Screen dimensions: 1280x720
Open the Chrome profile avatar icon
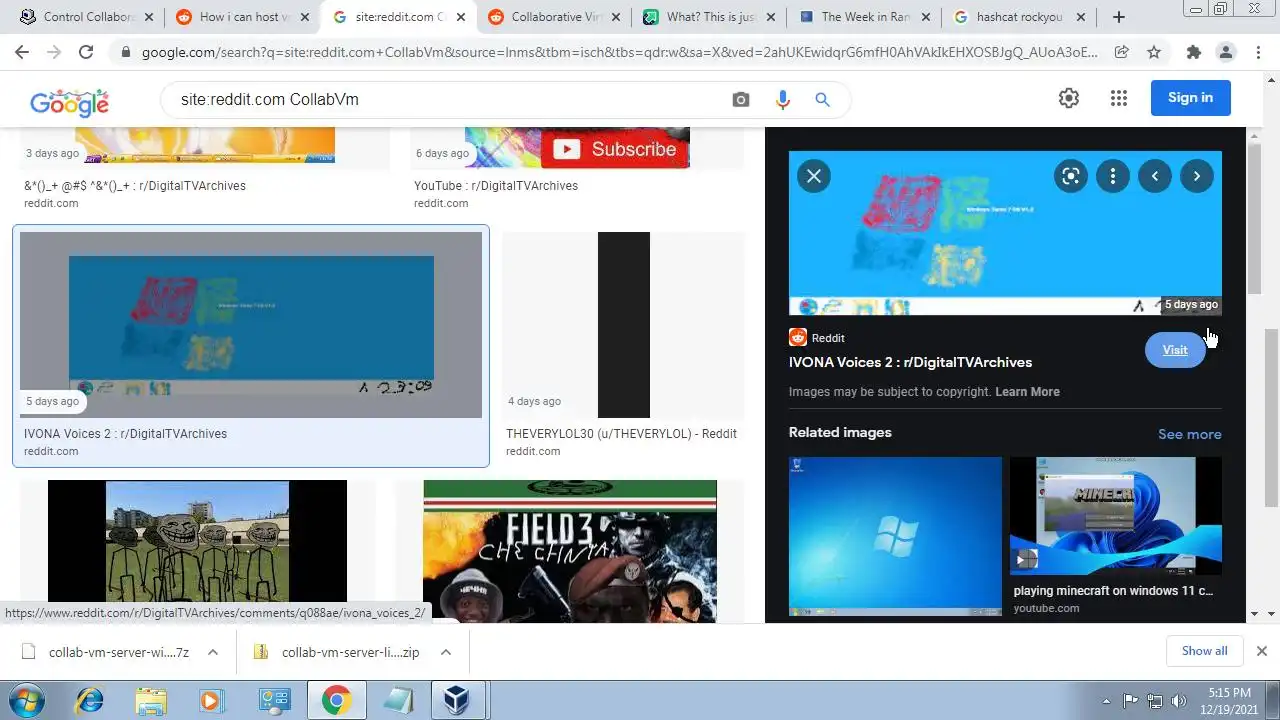(1225, 53)
